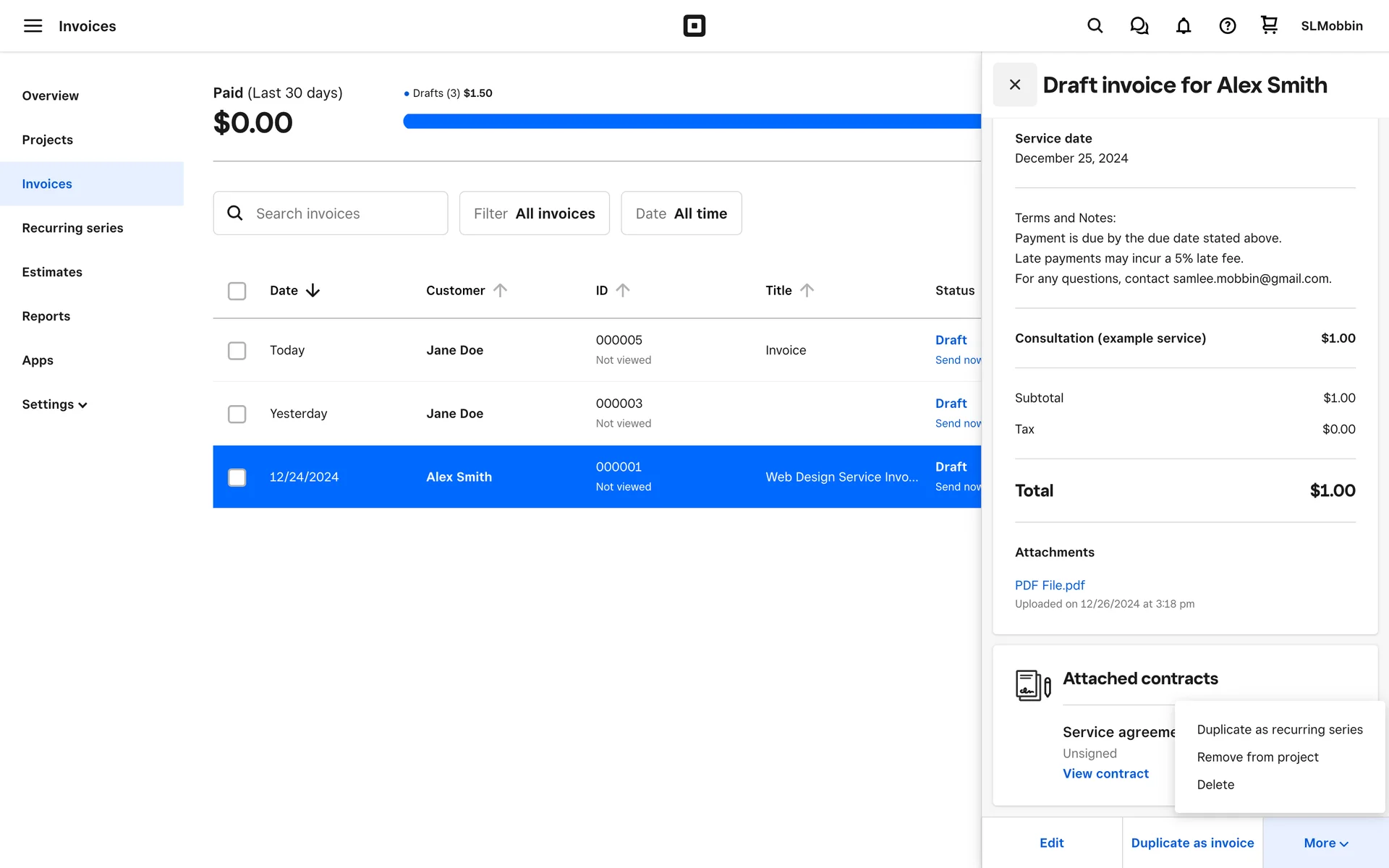Open the hamburger navigation menu
Screen dimensions: 1389x868
(33, 26)
